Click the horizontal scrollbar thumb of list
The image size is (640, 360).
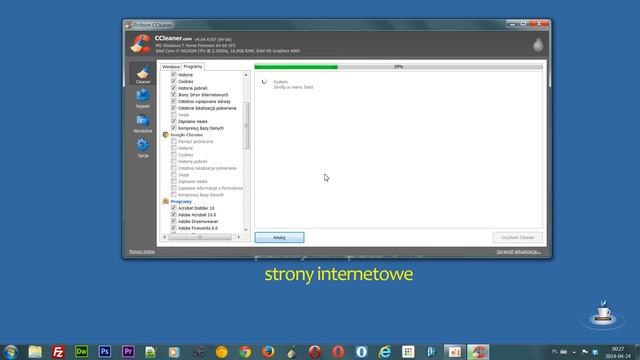(200, 237)
